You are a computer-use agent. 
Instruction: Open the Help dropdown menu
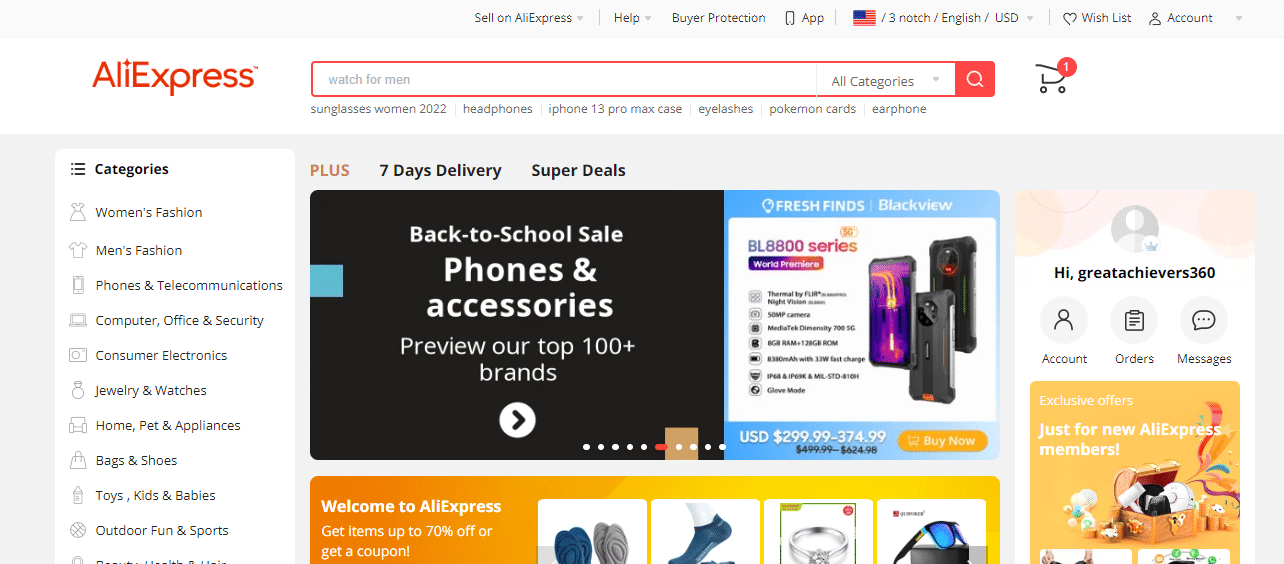tap(632, 18)
